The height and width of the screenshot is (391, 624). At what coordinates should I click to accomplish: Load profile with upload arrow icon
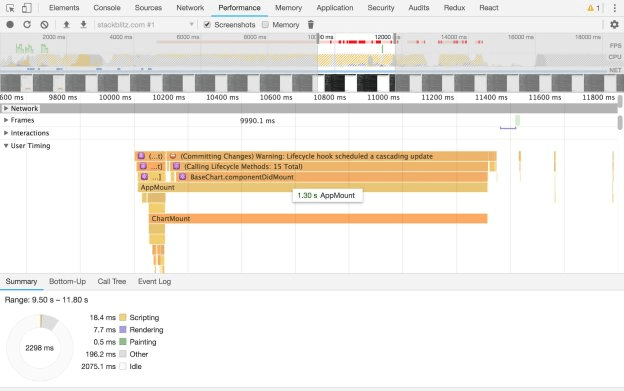point(66,25)
